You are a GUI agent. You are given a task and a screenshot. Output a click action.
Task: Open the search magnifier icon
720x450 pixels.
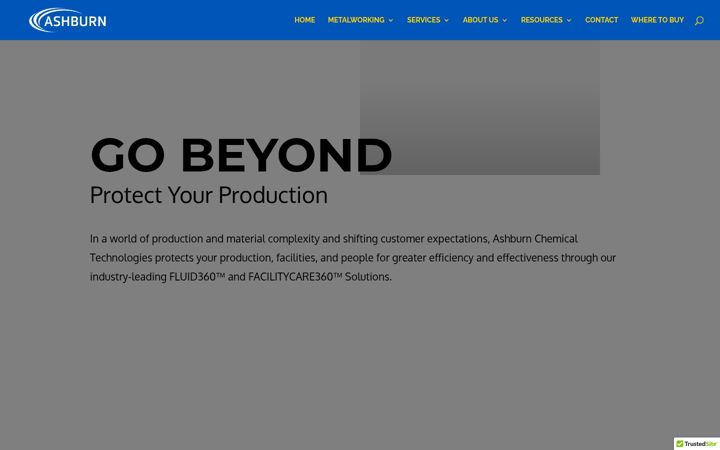pos(699,20)
